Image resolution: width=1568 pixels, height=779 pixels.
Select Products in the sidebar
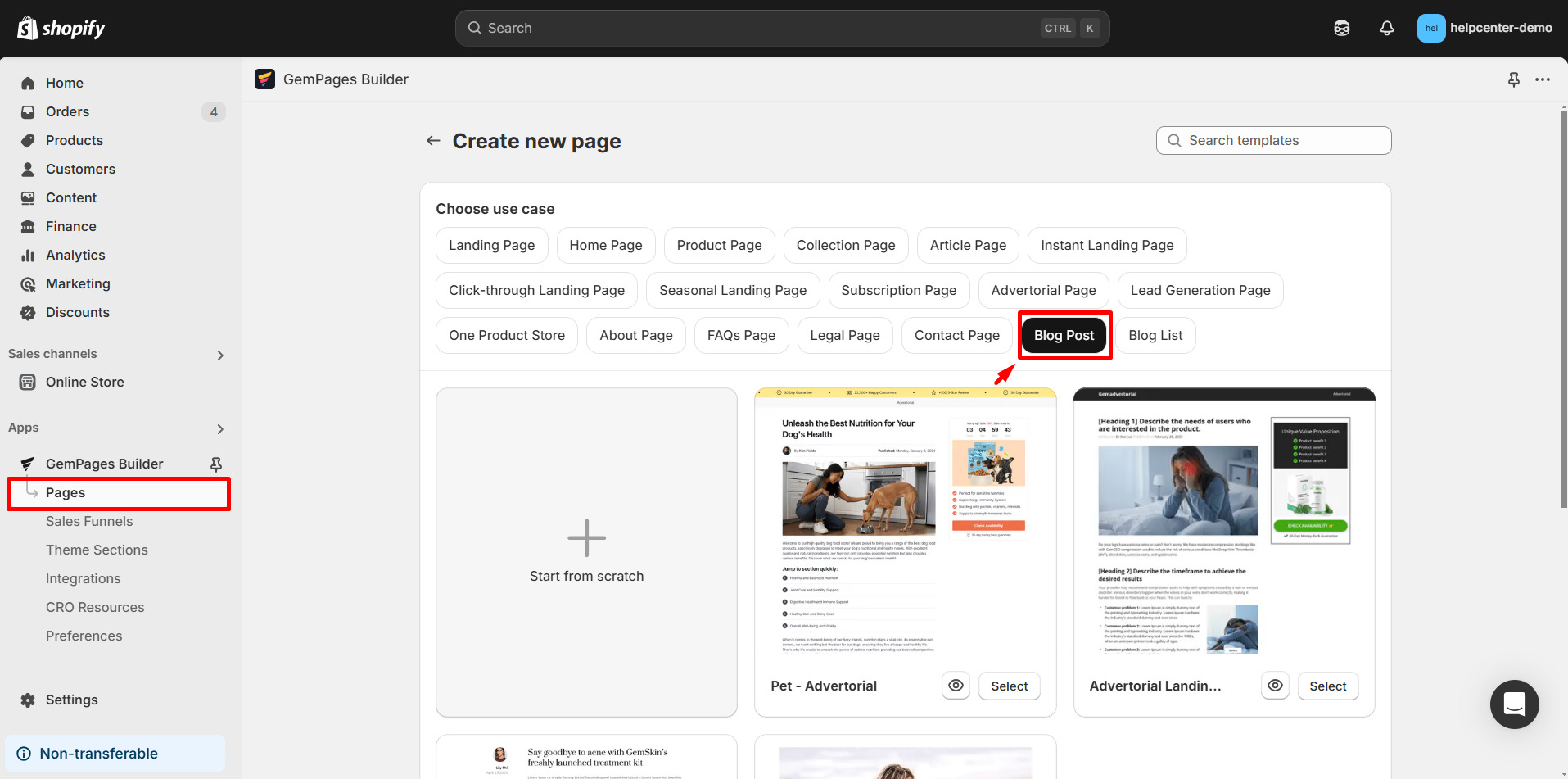pos(74,140)
